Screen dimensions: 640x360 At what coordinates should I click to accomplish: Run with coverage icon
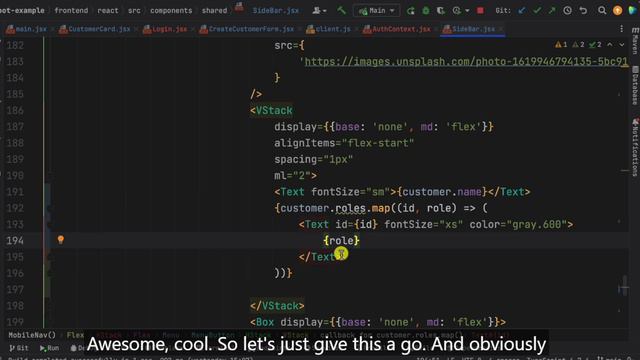pos(441,11)
